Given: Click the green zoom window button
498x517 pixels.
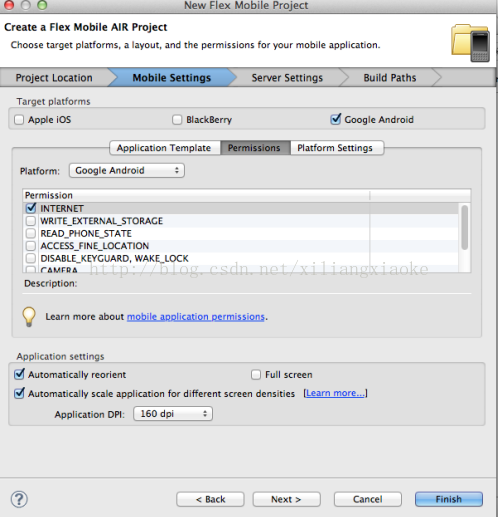Looking at the screenshot, I should tap(42, 5).
